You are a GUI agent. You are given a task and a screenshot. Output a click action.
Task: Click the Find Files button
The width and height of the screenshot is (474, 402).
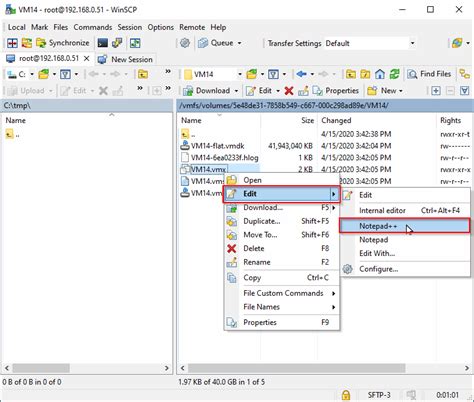coord(429,74)
